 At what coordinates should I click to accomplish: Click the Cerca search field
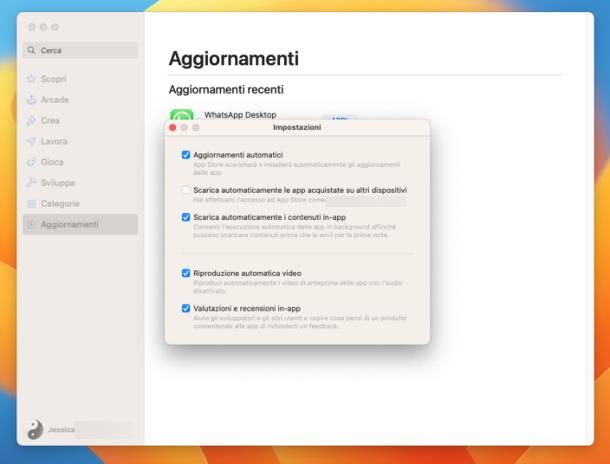[x=80, y=50]
